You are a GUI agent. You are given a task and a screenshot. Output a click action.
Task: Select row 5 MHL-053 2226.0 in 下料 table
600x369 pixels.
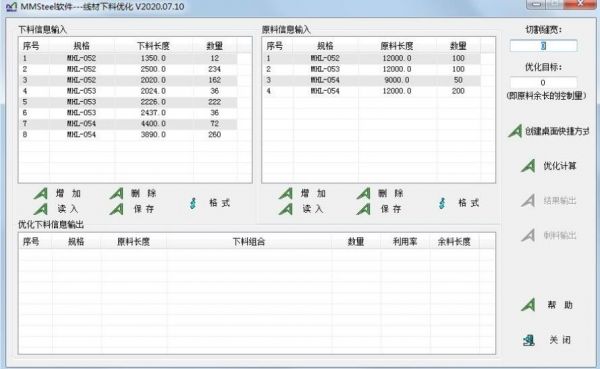tap(128, 102)
